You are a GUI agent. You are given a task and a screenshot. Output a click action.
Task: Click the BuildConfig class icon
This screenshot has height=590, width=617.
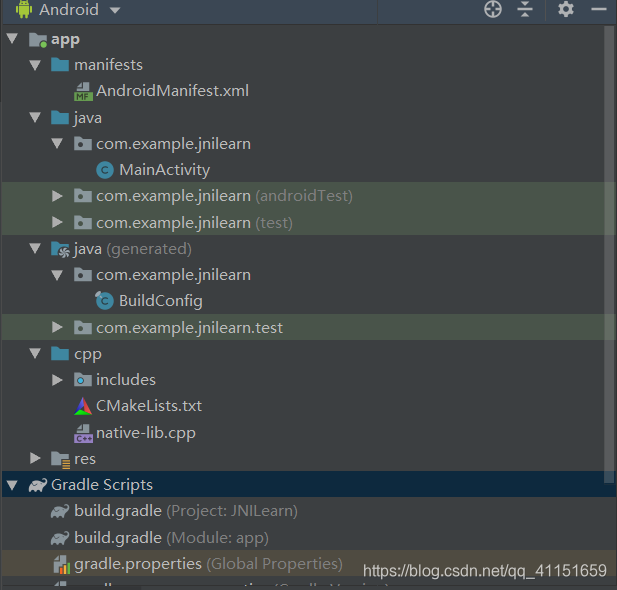[x=104, y=301]
